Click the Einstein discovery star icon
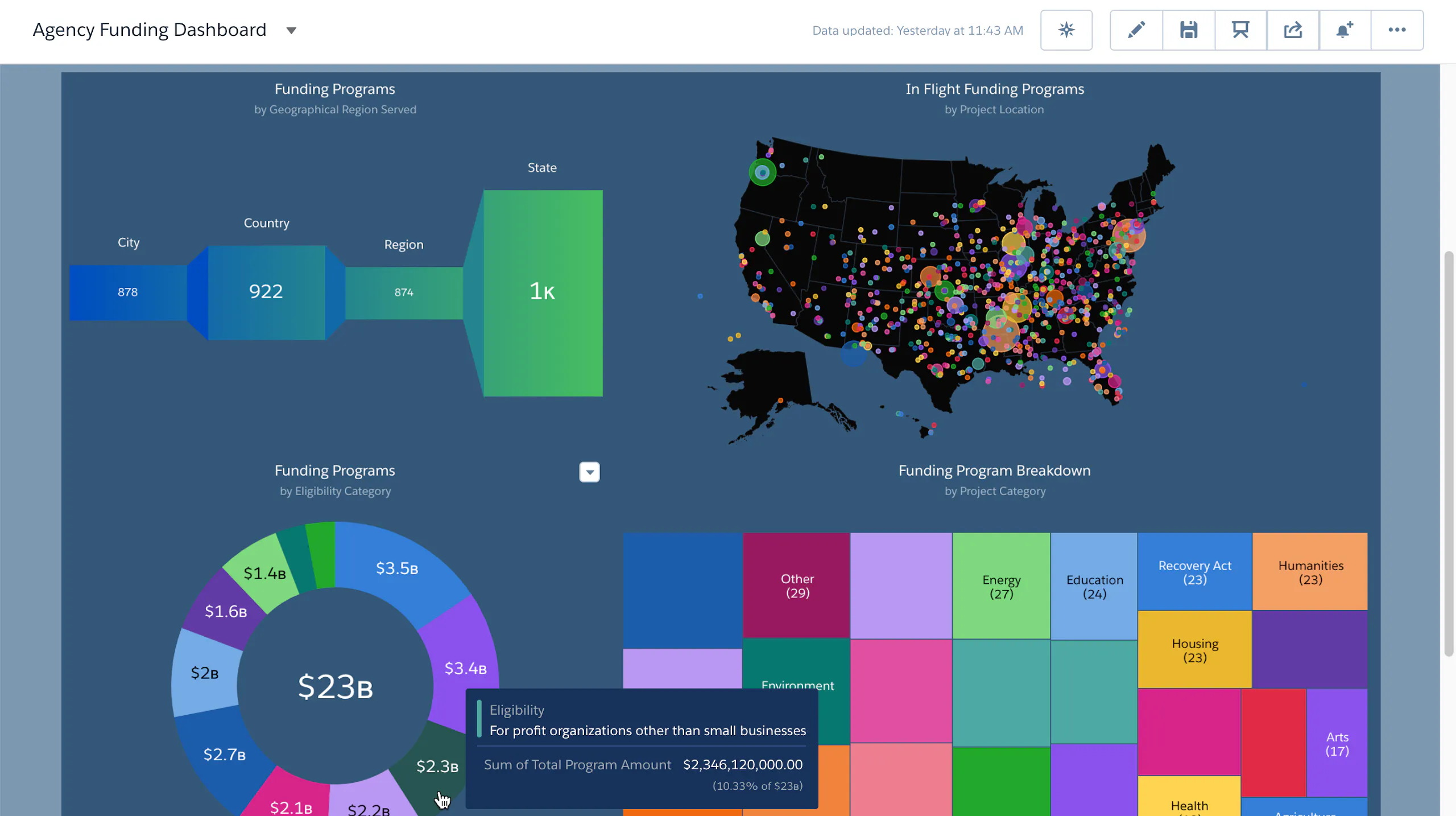 [x=1066, y=30]
